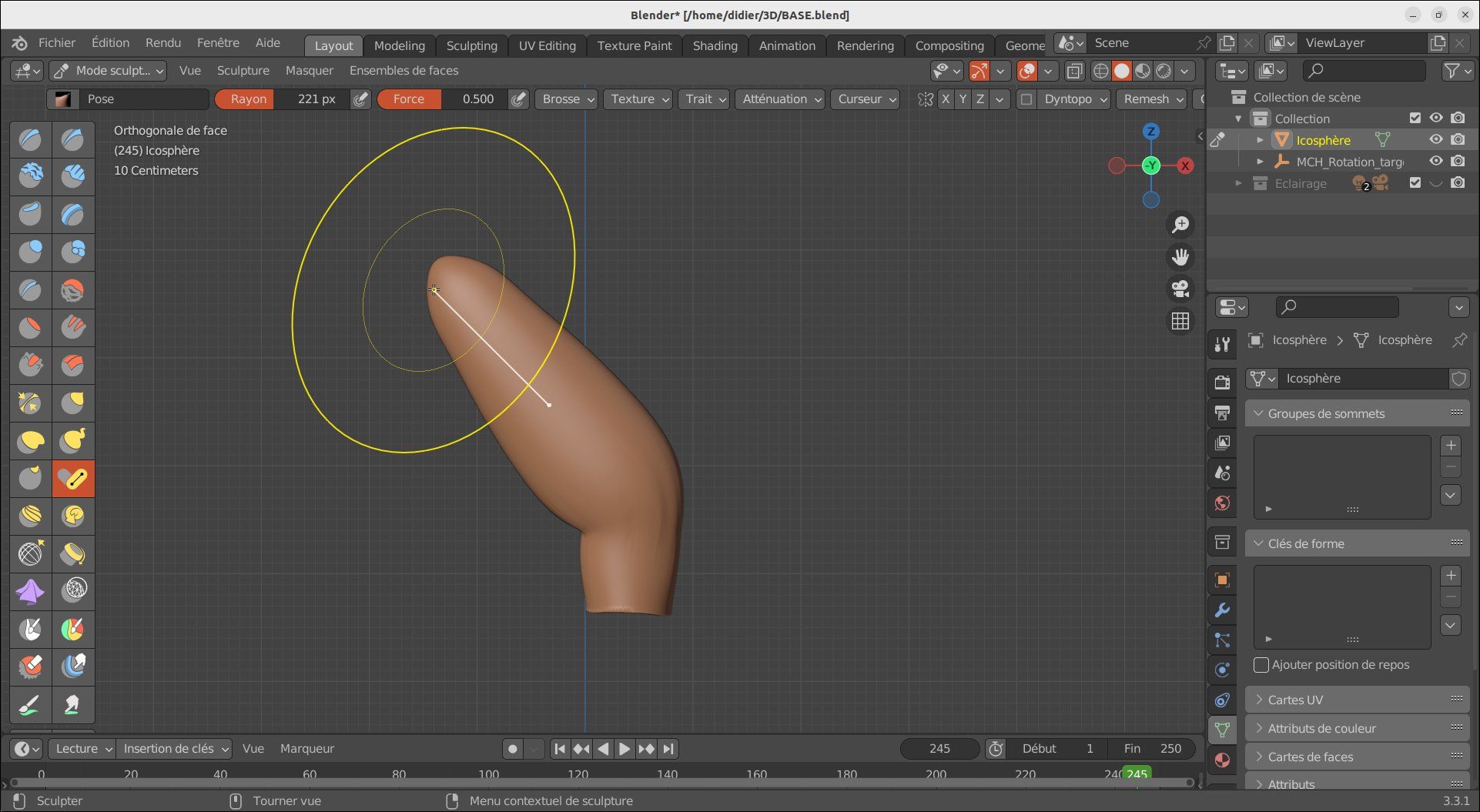Open the Material properties tab icon
Viewport: 1480px width, 812px height.
point(1222,760)
